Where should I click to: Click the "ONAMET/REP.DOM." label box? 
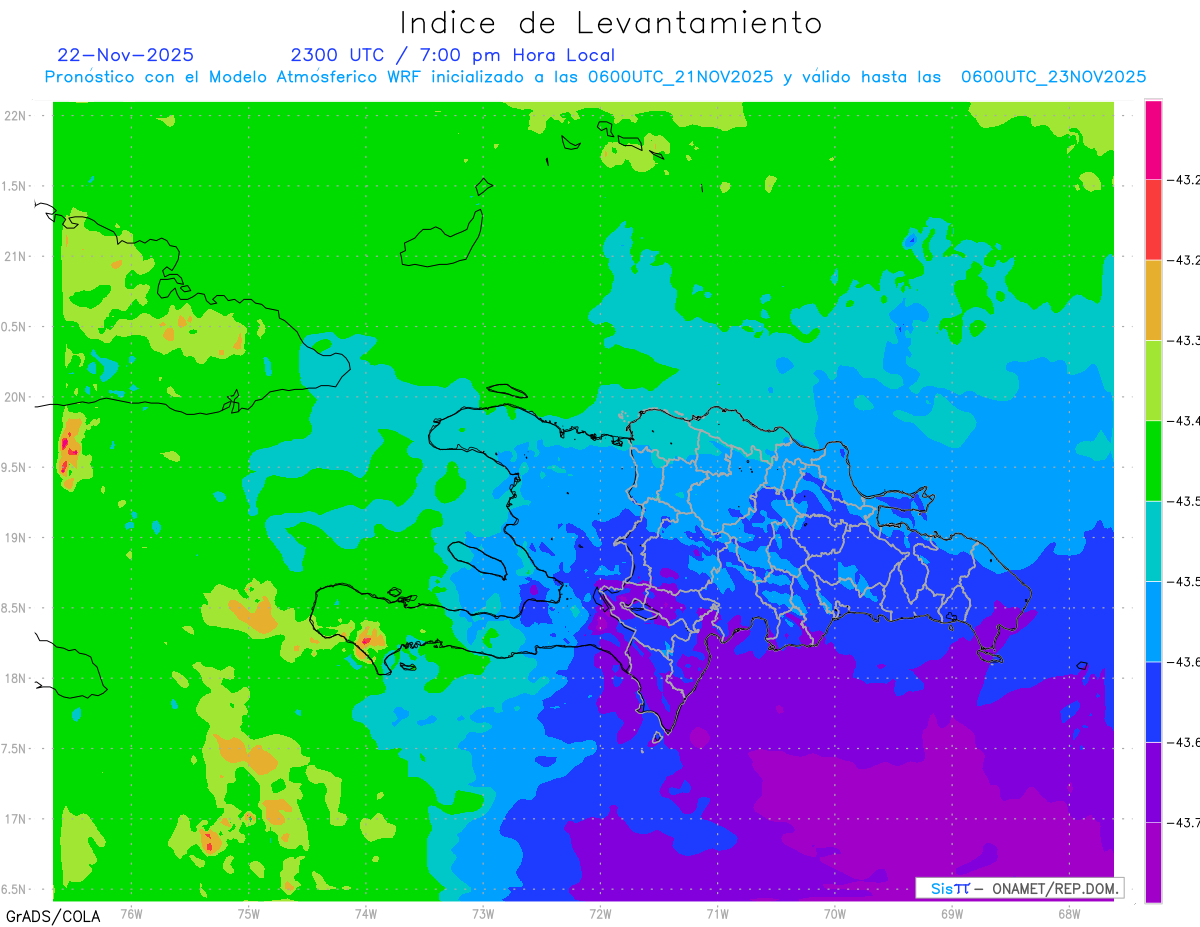pyautogui.click(x=1019, y=888)
